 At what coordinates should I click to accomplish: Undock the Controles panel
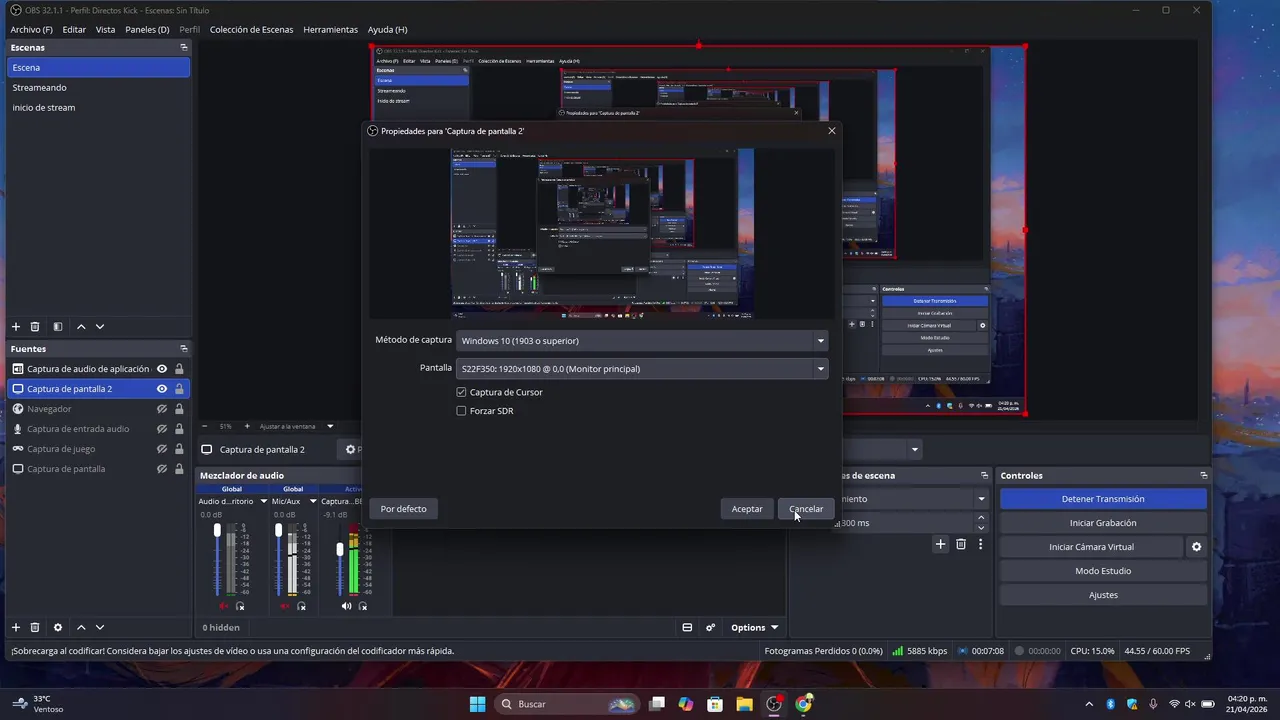(x=1204, y=476)
